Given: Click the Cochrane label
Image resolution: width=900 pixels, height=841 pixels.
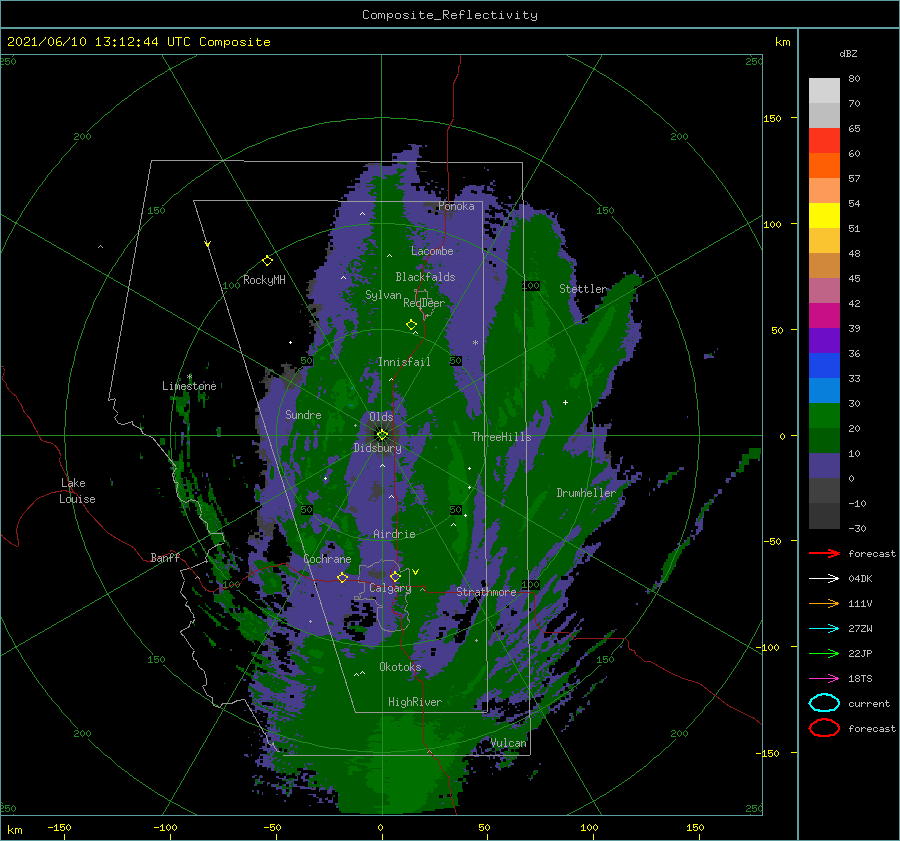Looking at the screenshot, I should 327,559.
